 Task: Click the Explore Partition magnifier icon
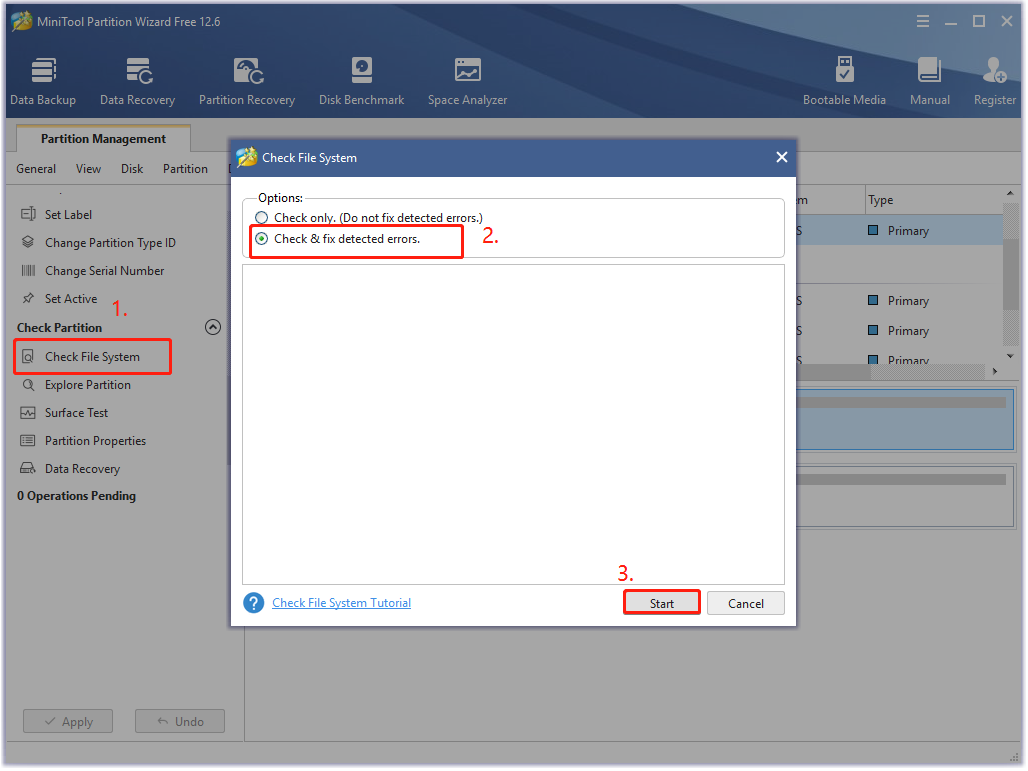(x=28, y=385)
